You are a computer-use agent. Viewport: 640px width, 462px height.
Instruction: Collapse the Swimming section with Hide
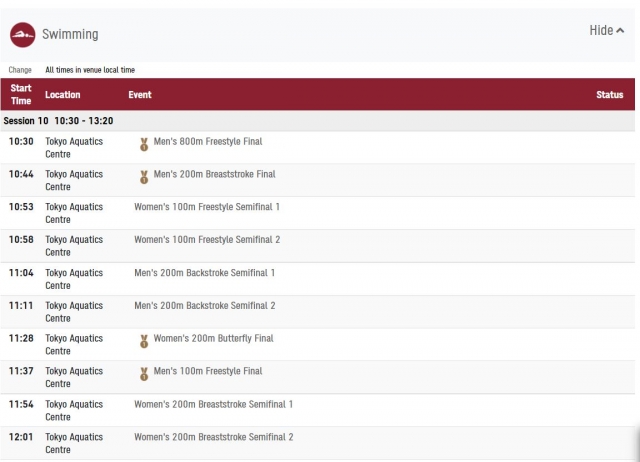click(607, 30)
